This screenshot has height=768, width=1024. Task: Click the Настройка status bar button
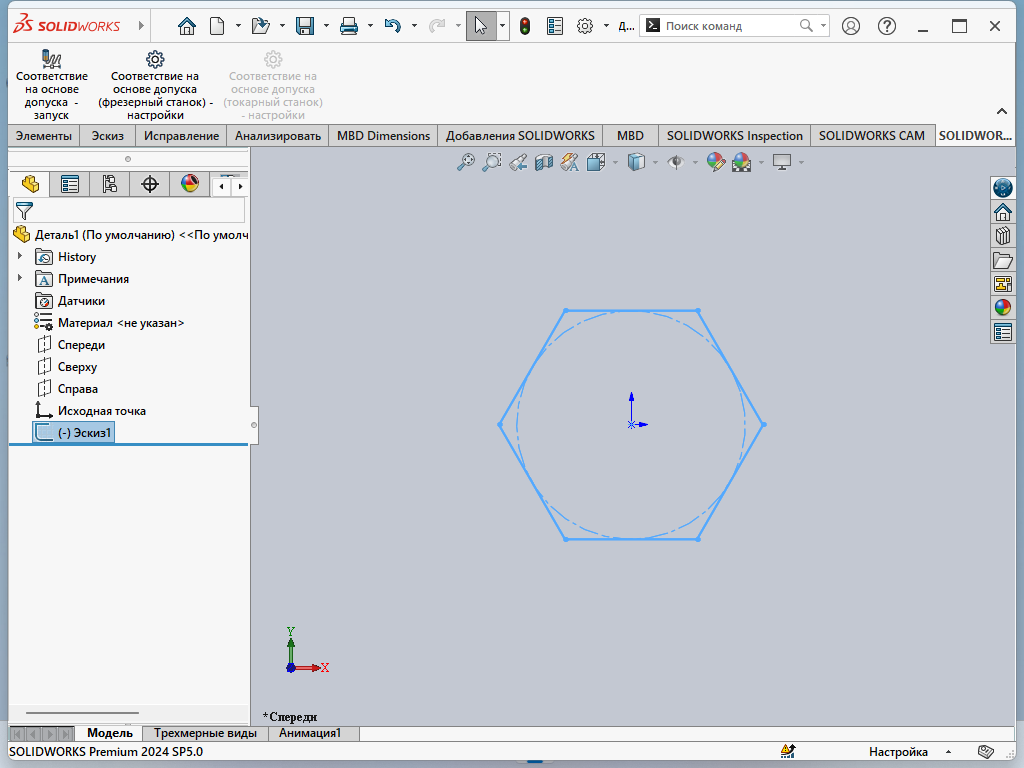tap(898, 752)
